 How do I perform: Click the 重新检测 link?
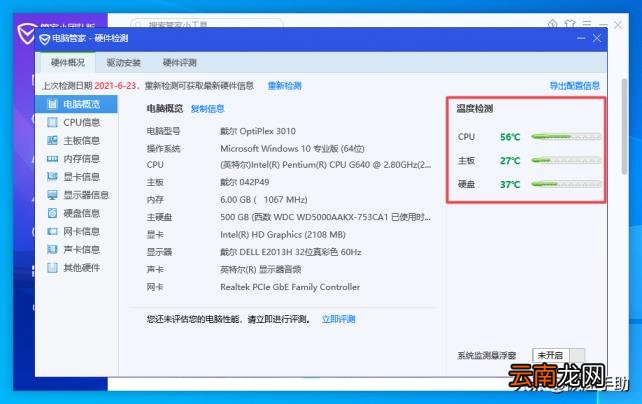(x=285, y=86)
